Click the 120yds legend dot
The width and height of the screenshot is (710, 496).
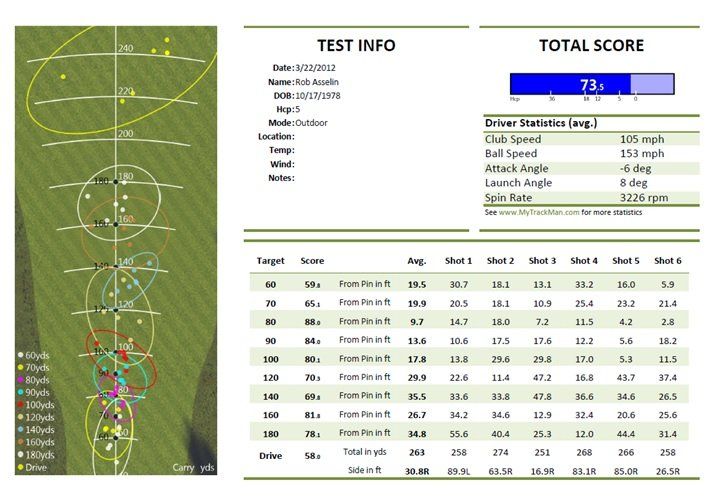22,417
